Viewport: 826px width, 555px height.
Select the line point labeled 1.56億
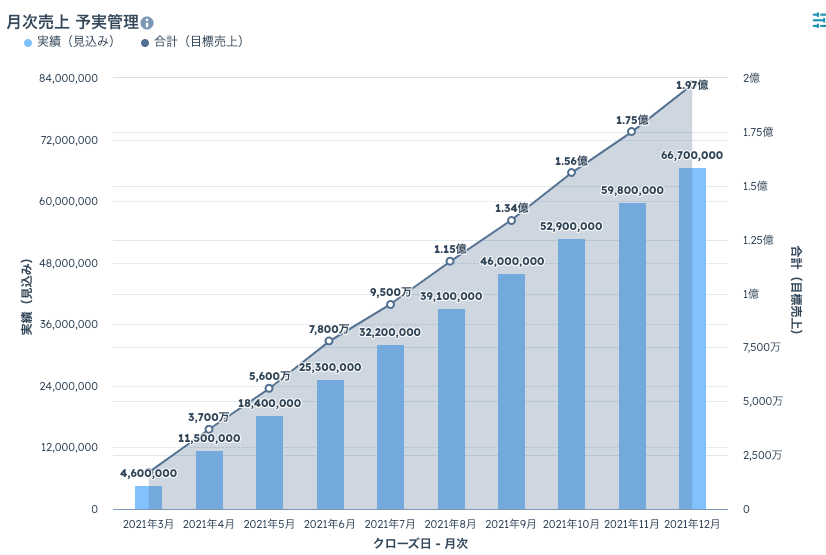[572, 172]
